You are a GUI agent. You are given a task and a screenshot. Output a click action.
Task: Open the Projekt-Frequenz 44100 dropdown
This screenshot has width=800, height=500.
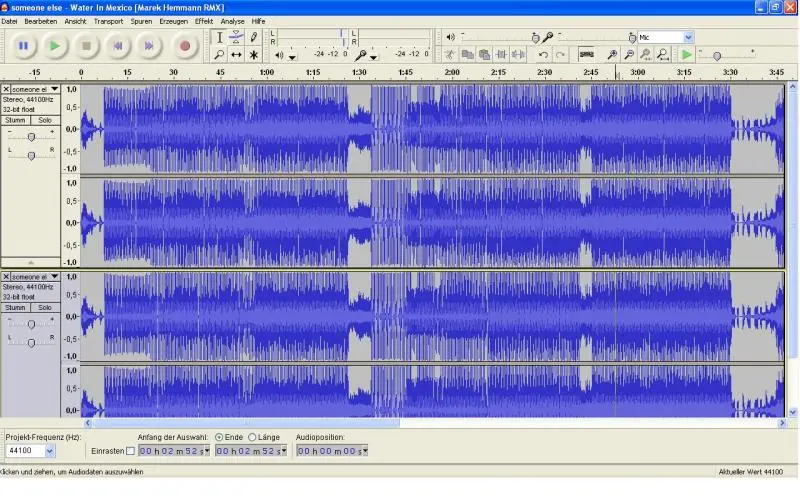point(50,451)
